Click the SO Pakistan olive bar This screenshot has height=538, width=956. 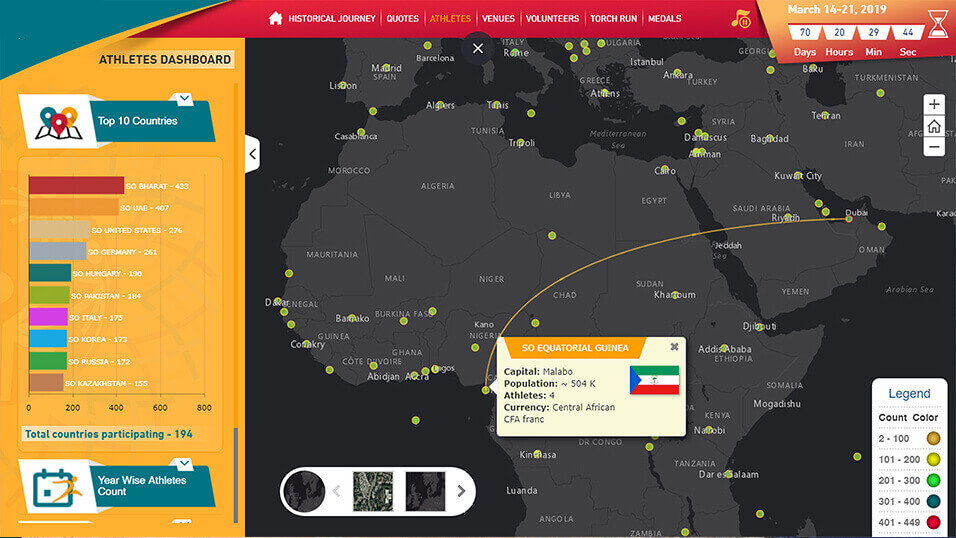click(49, 295)
